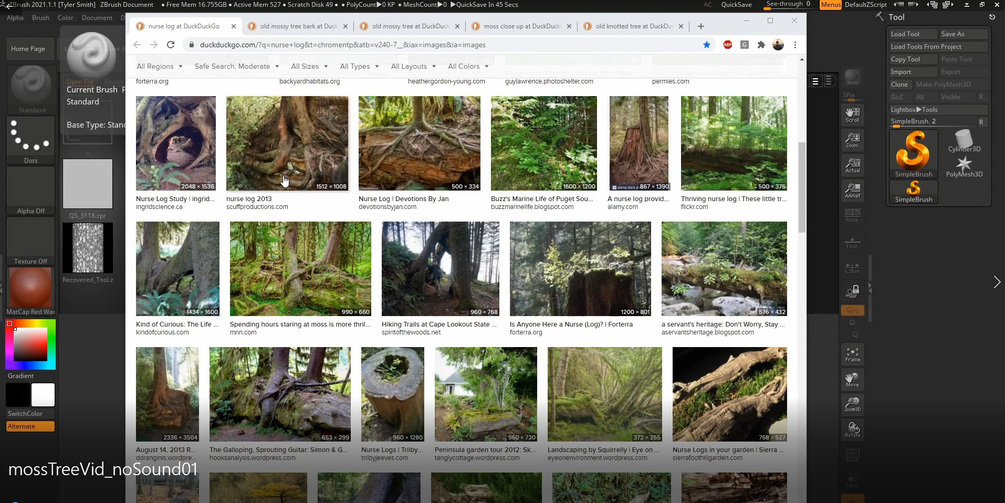
Task: Open the ZBrush Document menu
Action: coord(97,18)
